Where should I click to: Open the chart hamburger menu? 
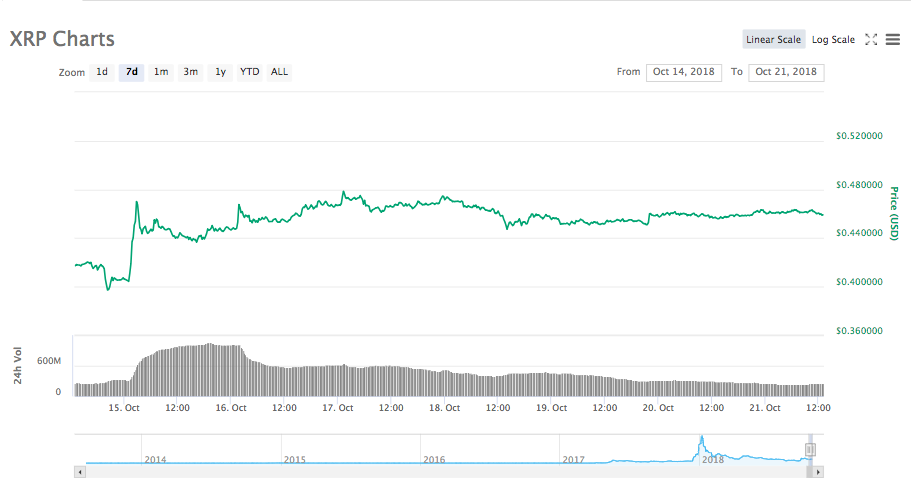(x=893, y=40)
